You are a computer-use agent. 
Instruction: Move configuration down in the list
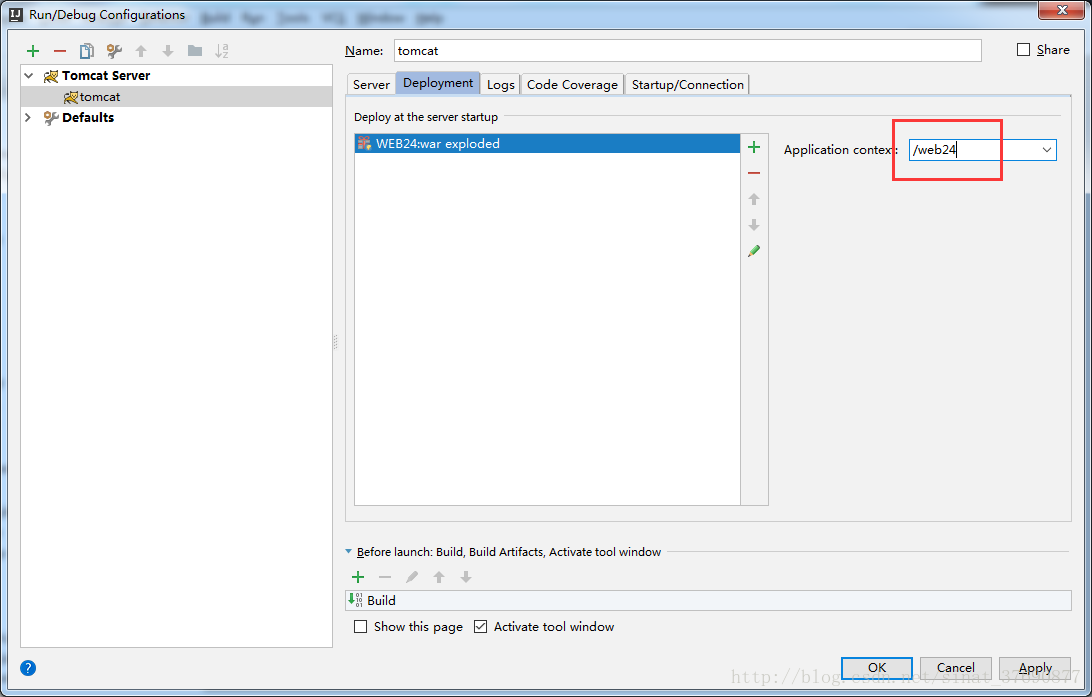(x=168, y=51)
